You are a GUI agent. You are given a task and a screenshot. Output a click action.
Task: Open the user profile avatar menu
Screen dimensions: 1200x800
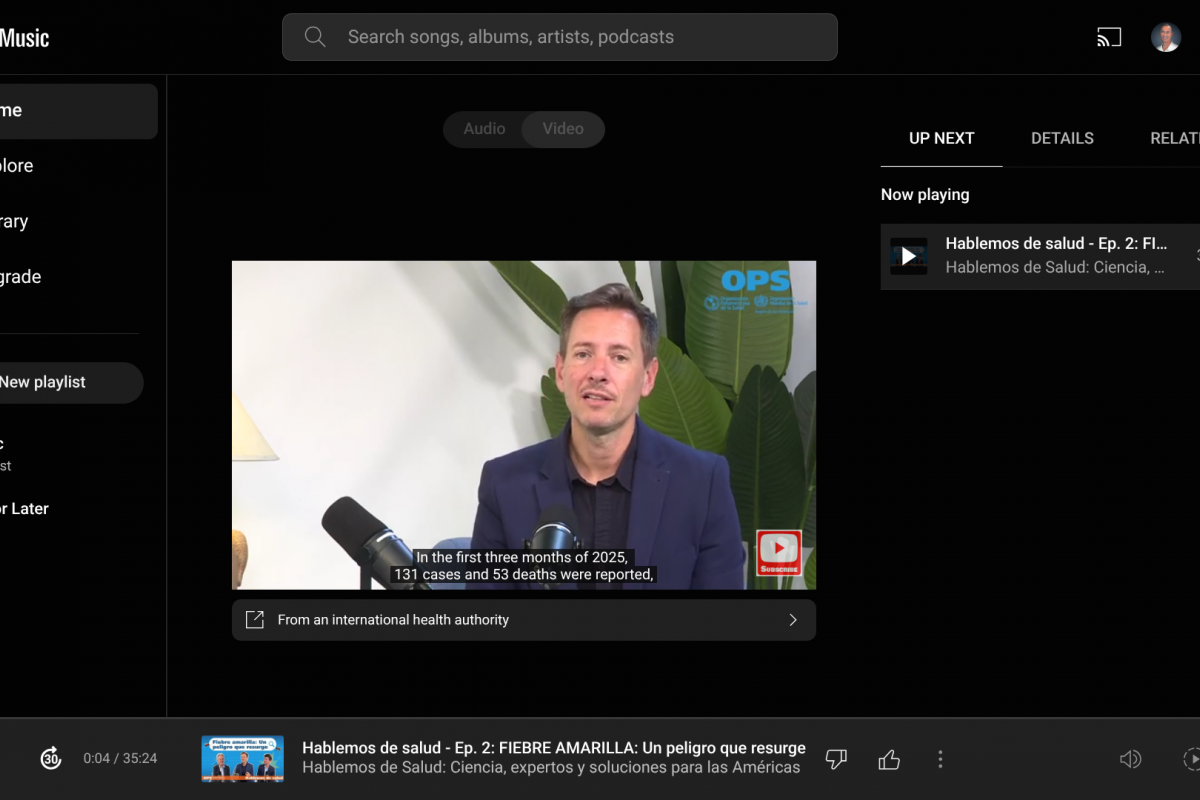tap(1165, 38)
